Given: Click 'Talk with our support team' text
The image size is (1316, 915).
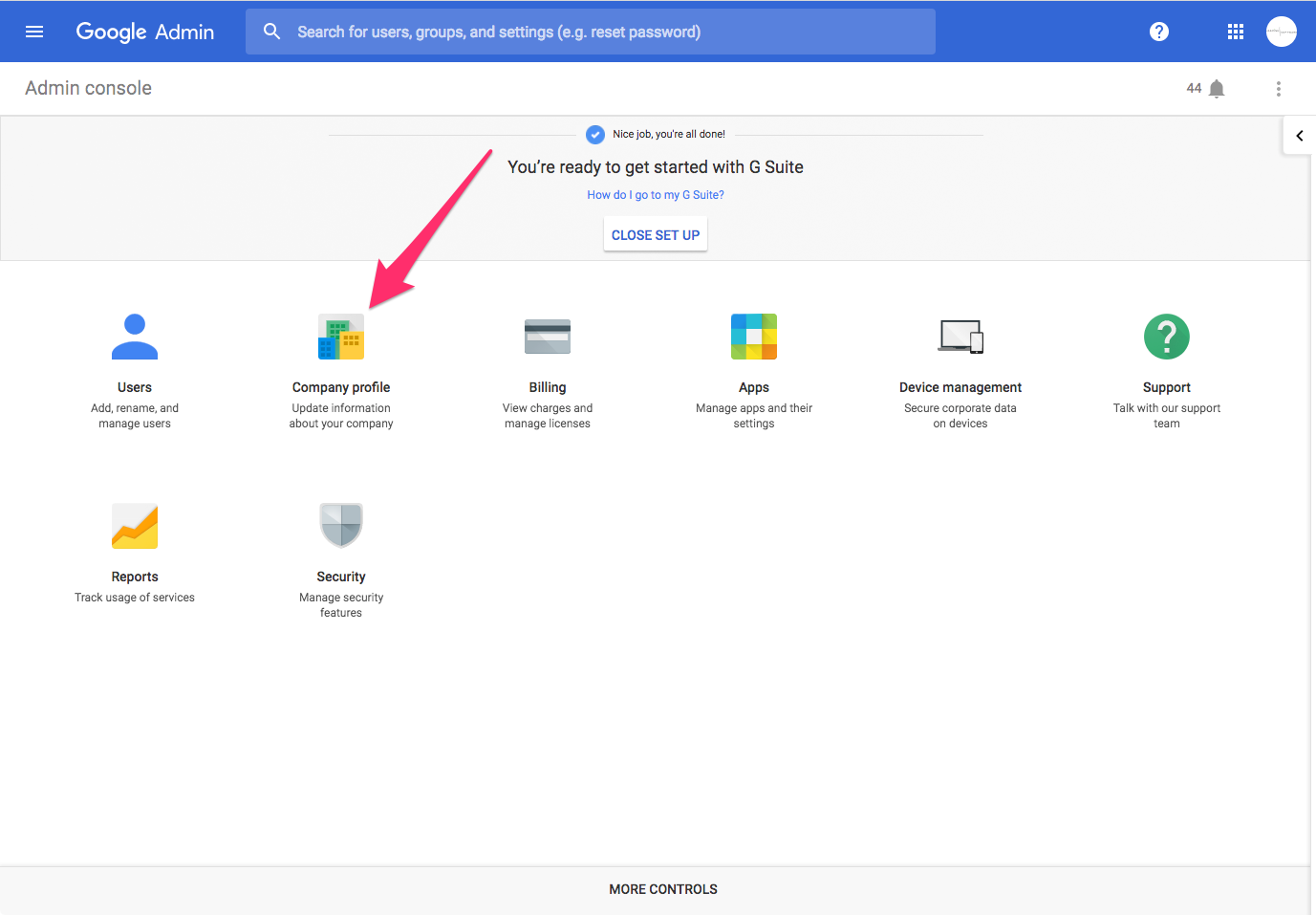Looking at the screenshot, I should pyautogui.click(x=1167, y=416).
